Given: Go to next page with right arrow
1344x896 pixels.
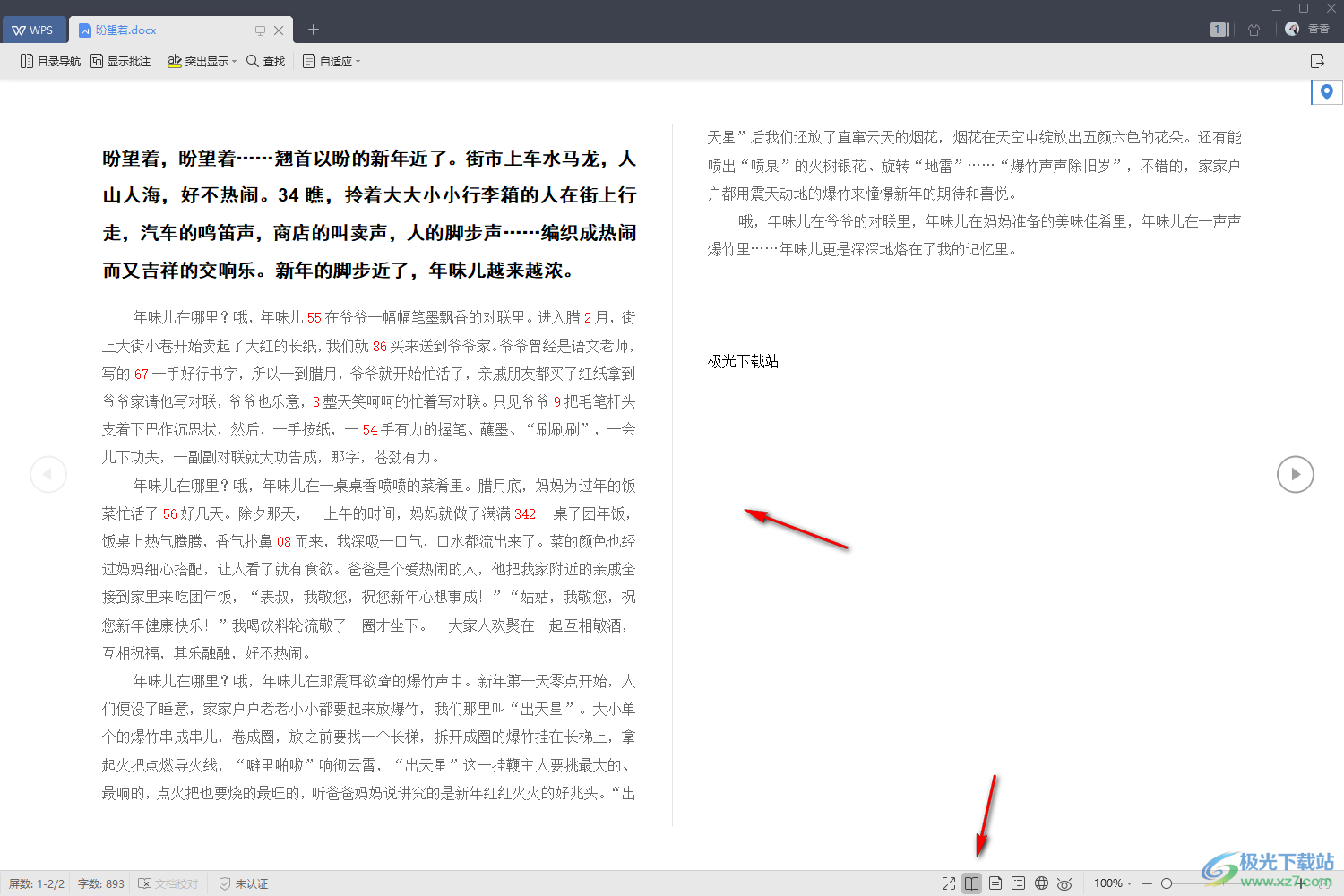Looking at the screenshot, I should pyautogui.click(x=1296, y=474).
